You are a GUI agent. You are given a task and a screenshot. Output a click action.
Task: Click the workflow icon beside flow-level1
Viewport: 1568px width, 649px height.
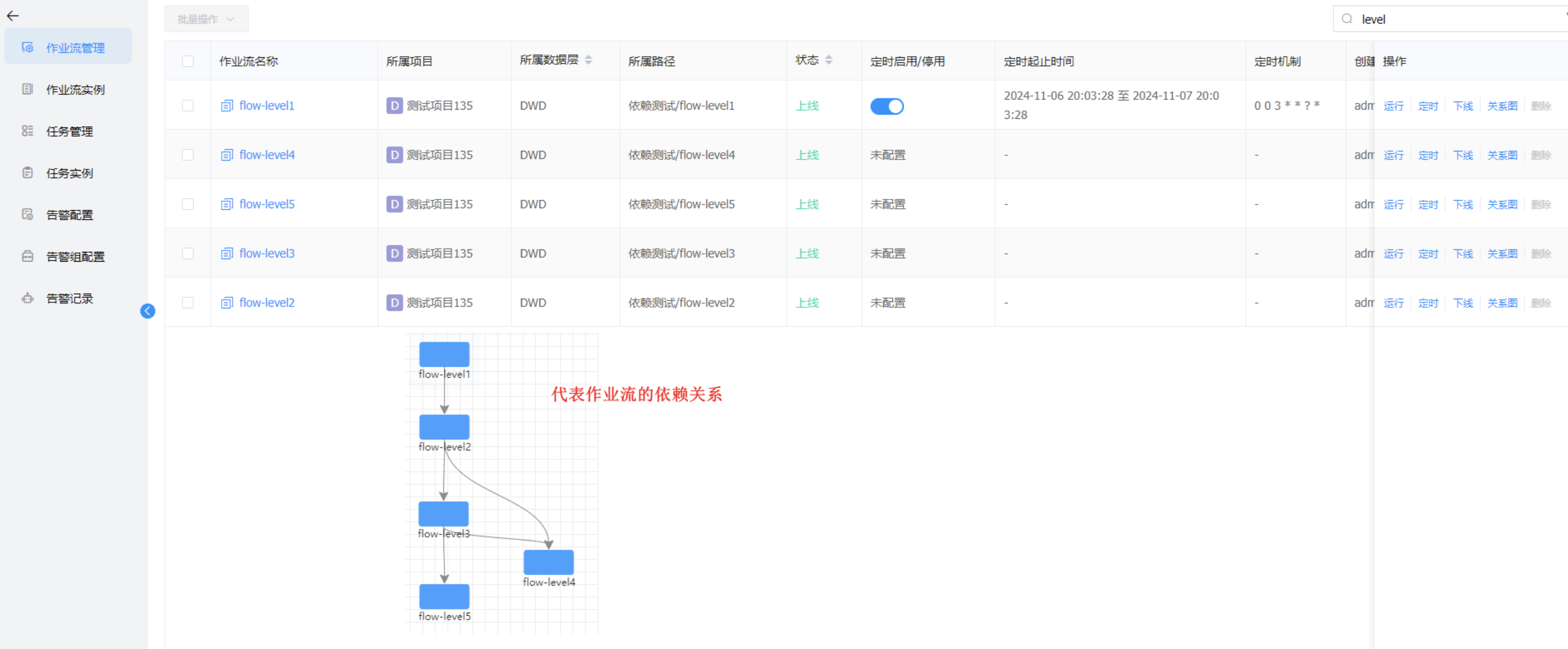(227, 106)
